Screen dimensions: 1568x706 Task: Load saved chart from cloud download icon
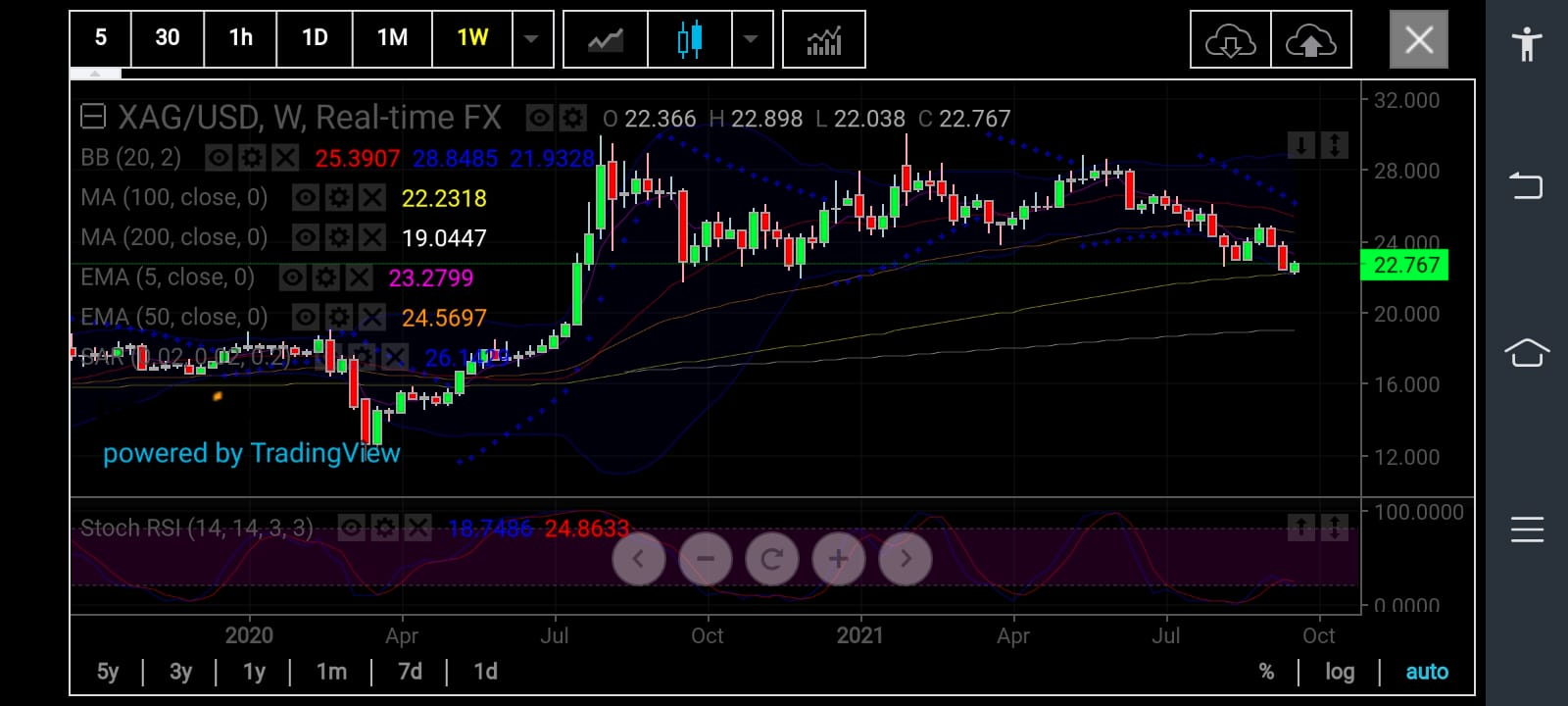coord(1231,40)
